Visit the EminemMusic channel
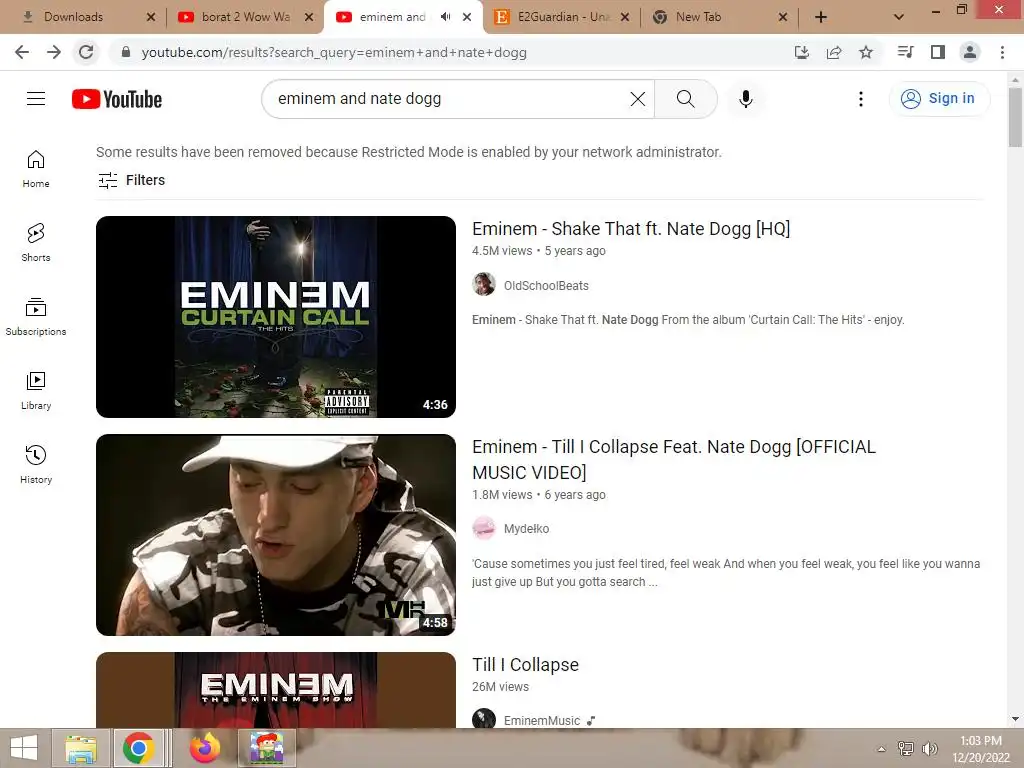Screen dimensions: 1024x768 coord(542,720)
